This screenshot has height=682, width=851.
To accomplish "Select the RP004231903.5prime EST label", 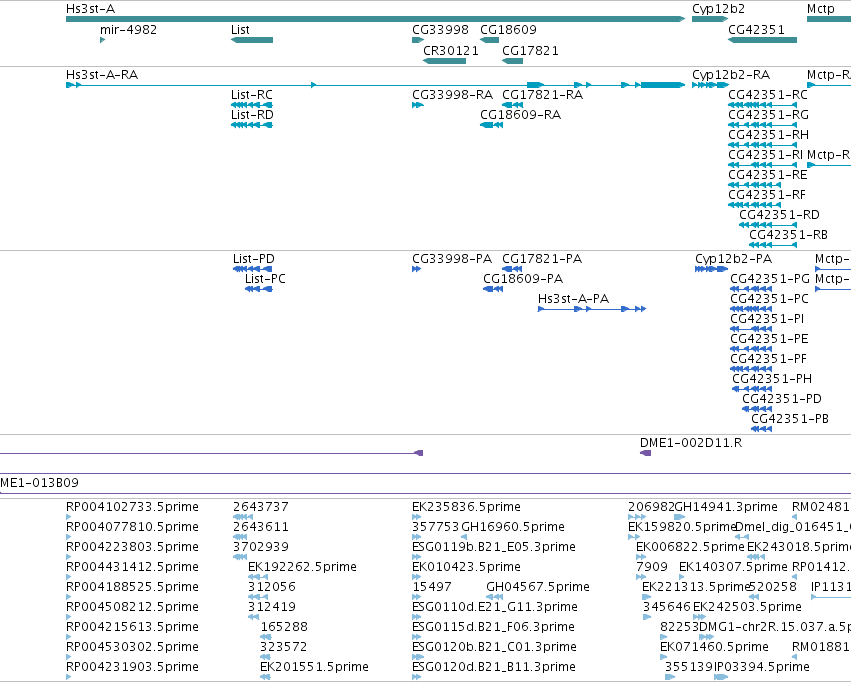I will pos(132,668).
